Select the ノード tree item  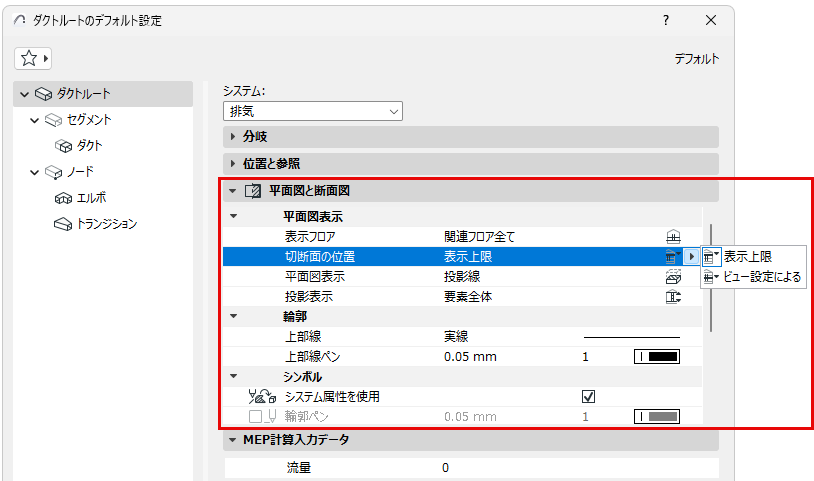tap(80, 172)
